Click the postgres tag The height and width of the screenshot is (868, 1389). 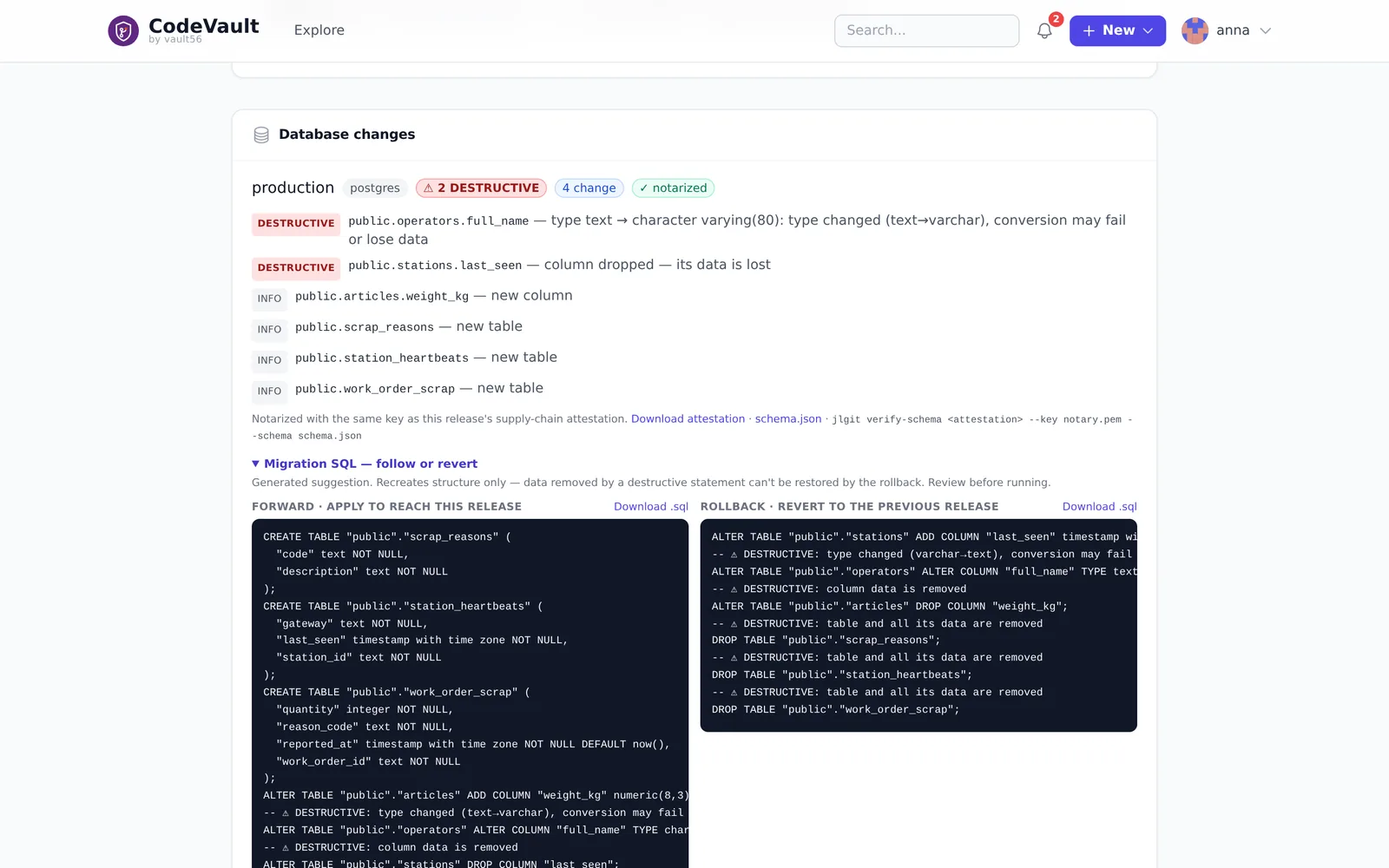375,188
